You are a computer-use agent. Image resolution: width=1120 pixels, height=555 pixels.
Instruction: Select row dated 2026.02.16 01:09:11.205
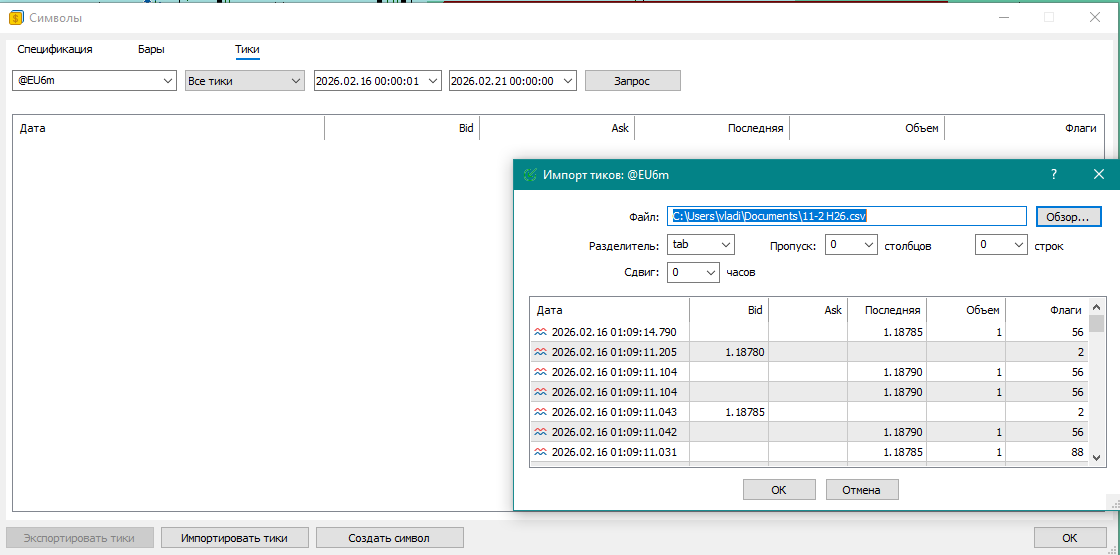click(809, 352)
